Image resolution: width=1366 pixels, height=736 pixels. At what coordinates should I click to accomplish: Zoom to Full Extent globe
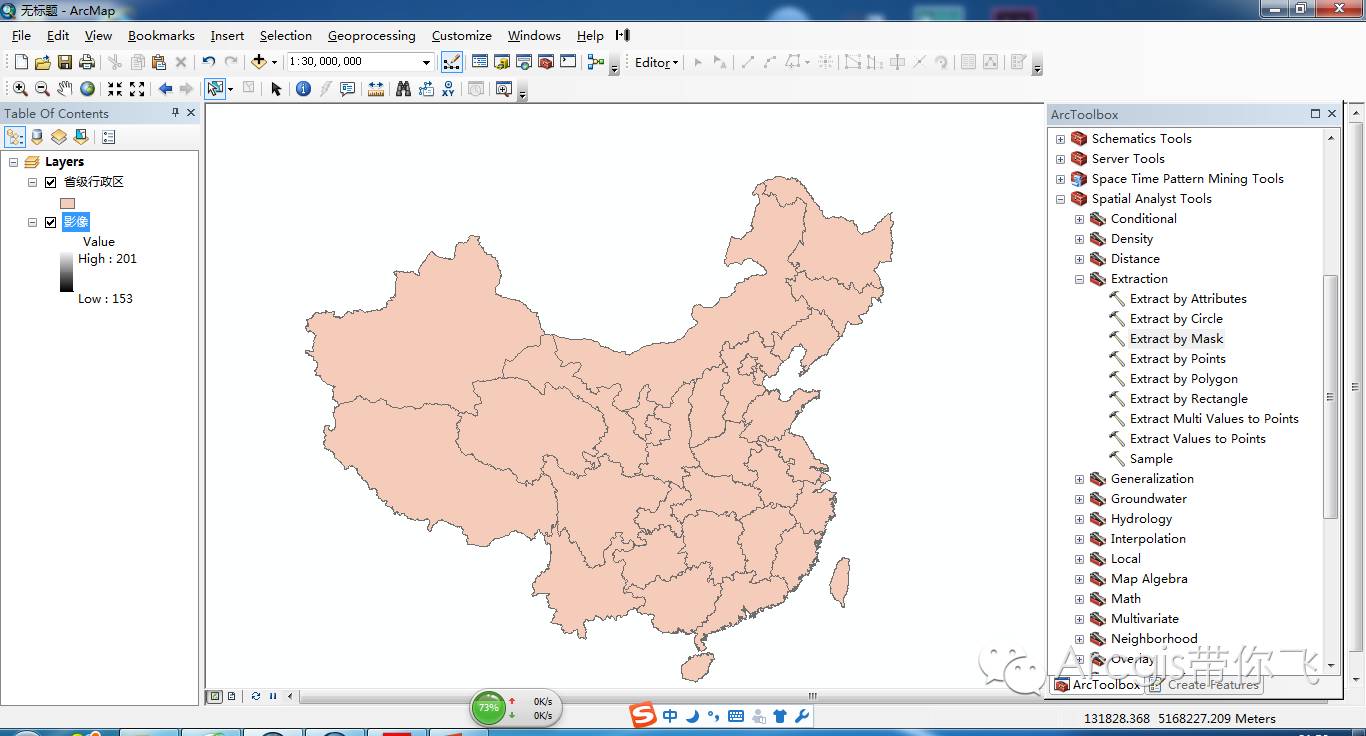[87, 89]
